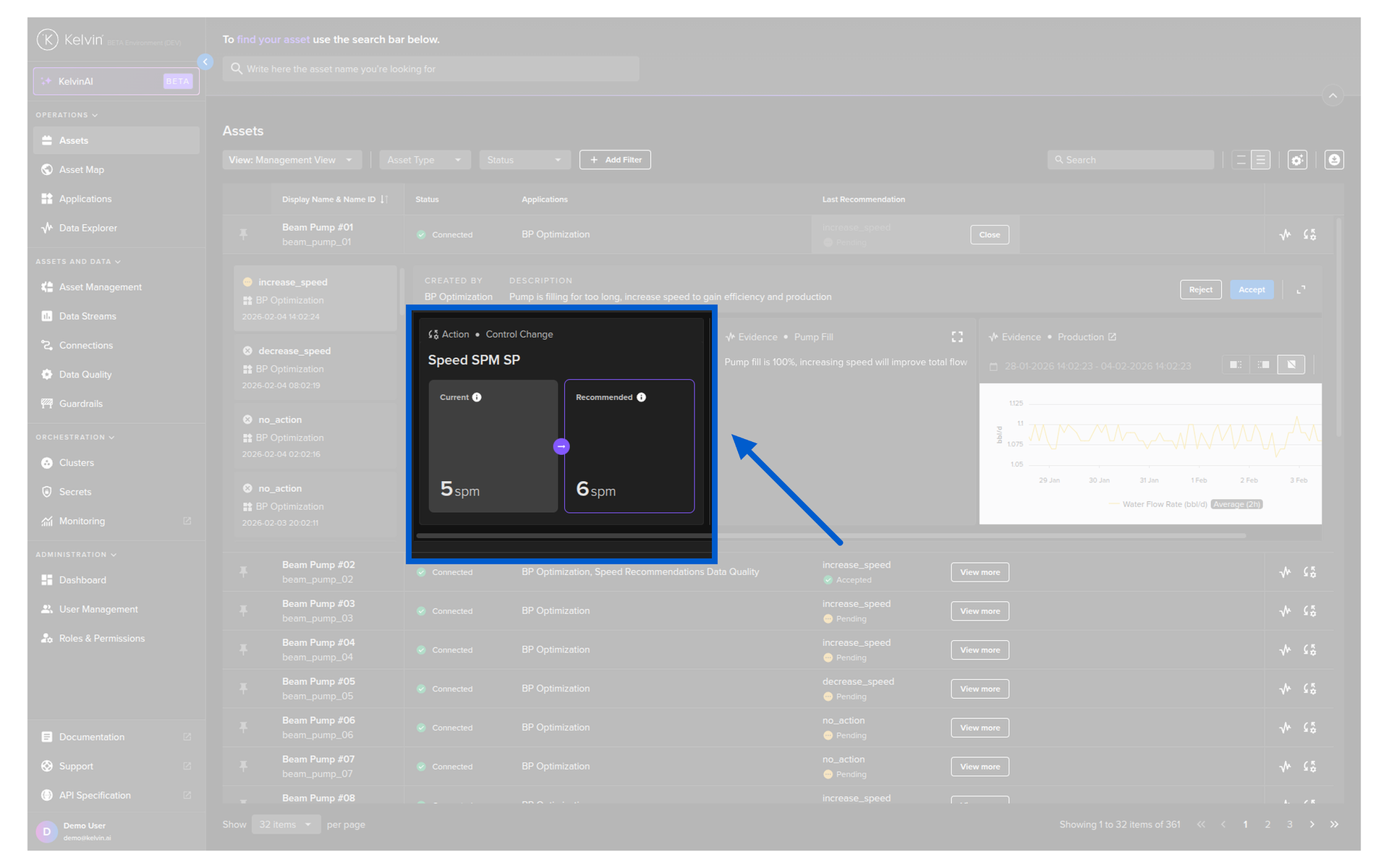
Task: Open the Asset Type filter dropdown
Action: click(x=424, y=160)
